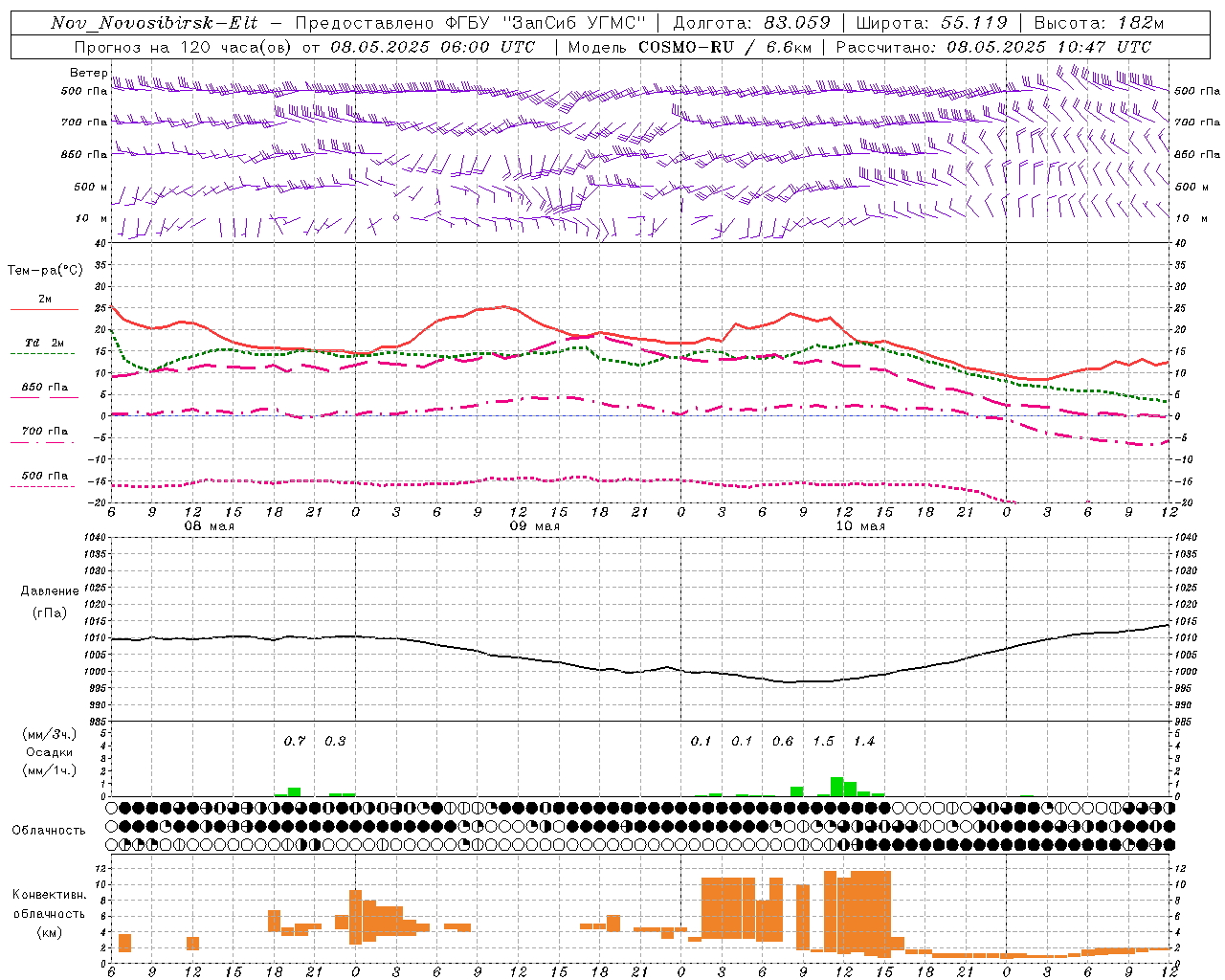This screenshot has width=1225, height=980.
Task: Click the 0.3 precipitation value
Action: point(335,742)
